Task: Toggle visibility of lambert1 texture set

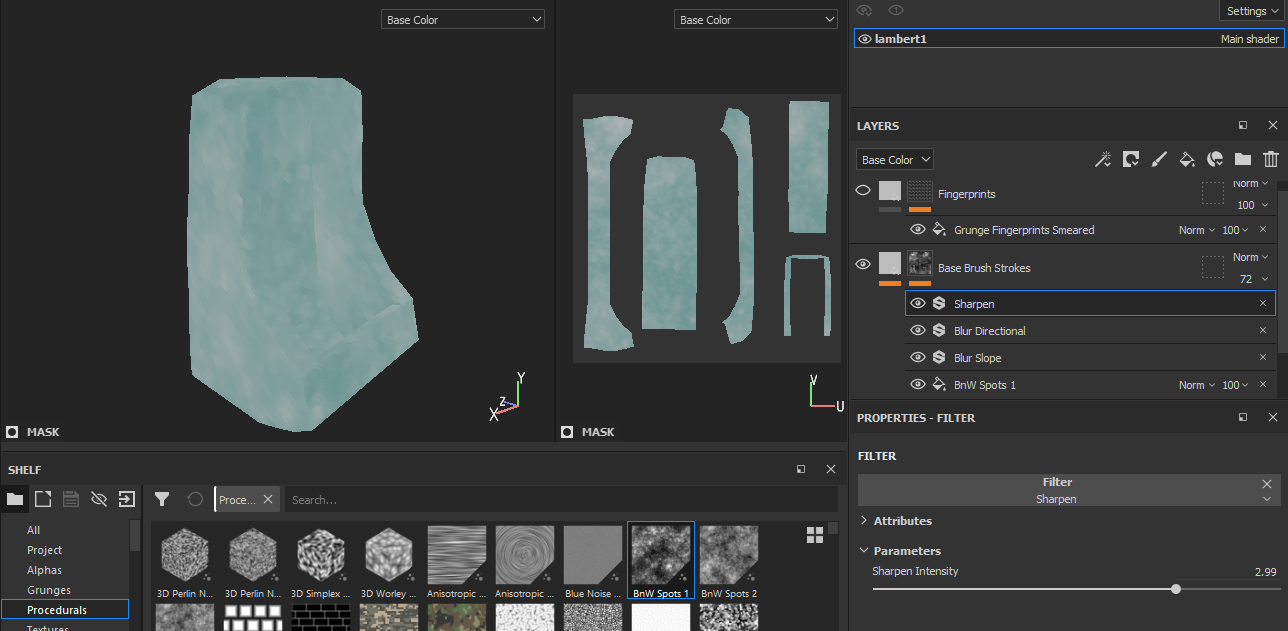Action: coord(865,39)
